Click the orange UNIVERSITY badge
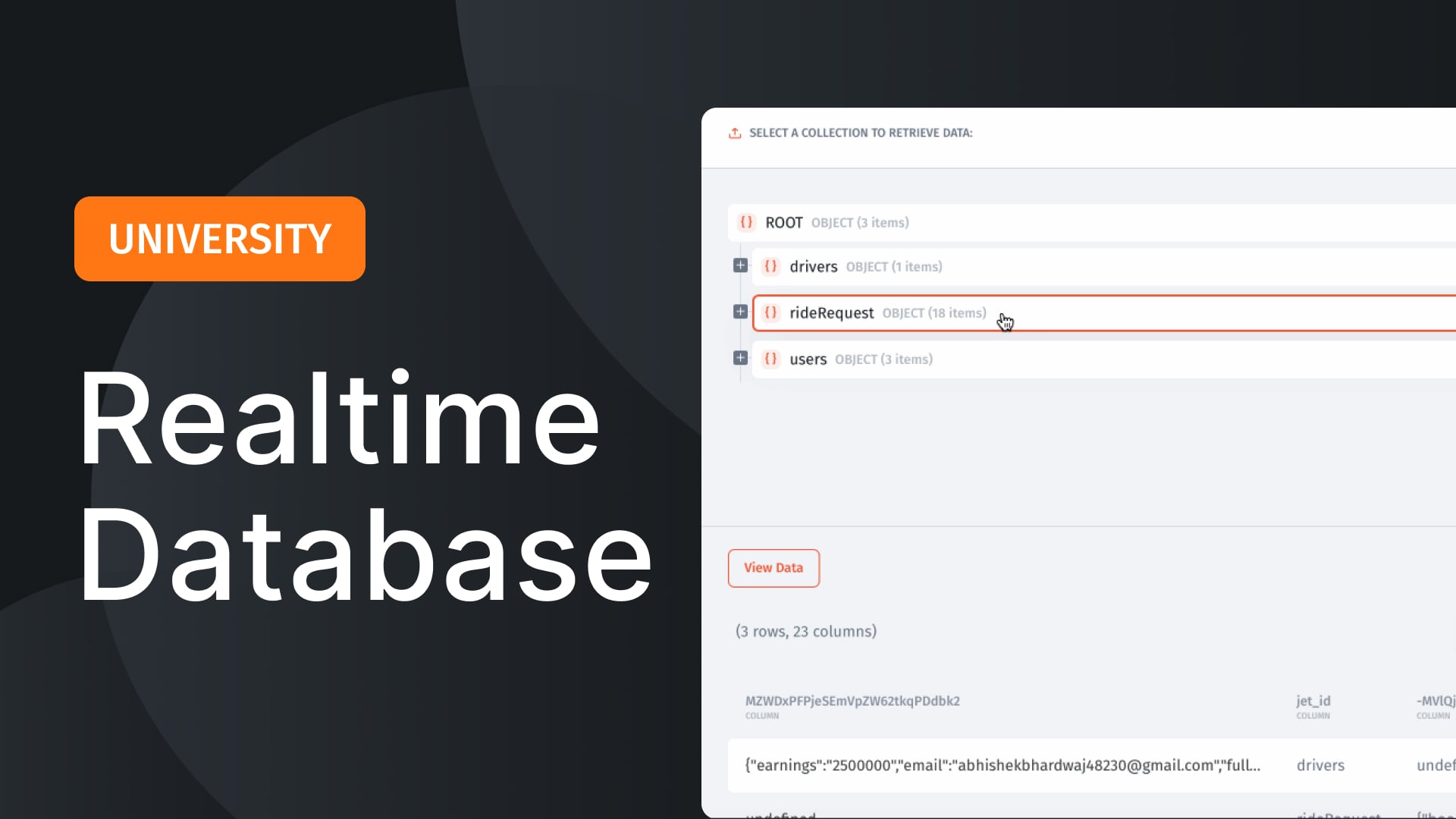This screenshot has height=819, width=1456. 220,239
